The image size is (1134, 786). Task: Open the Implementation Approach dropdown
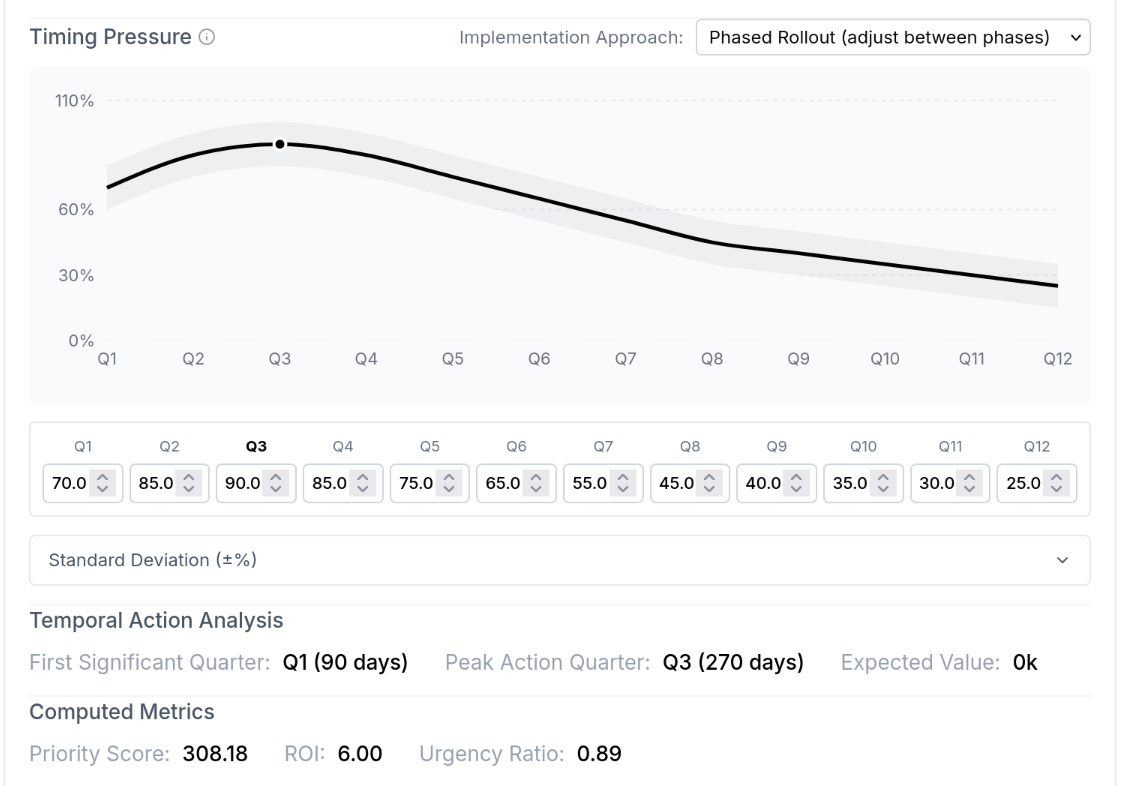pos(892,37)
